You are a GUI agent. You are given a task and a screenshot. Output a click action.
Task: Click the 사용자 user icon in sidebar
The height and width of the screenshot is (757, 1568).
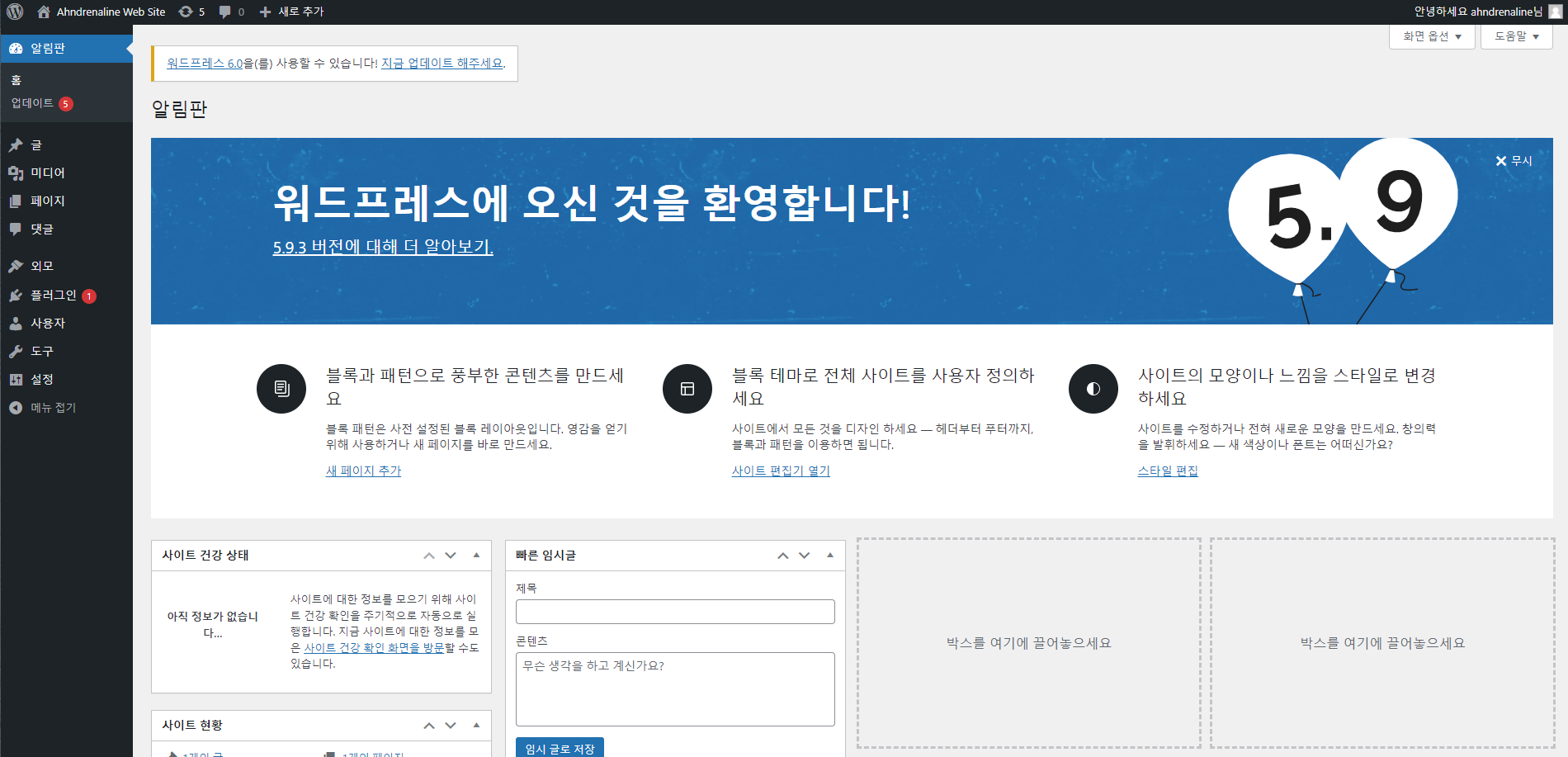(16, 324)
